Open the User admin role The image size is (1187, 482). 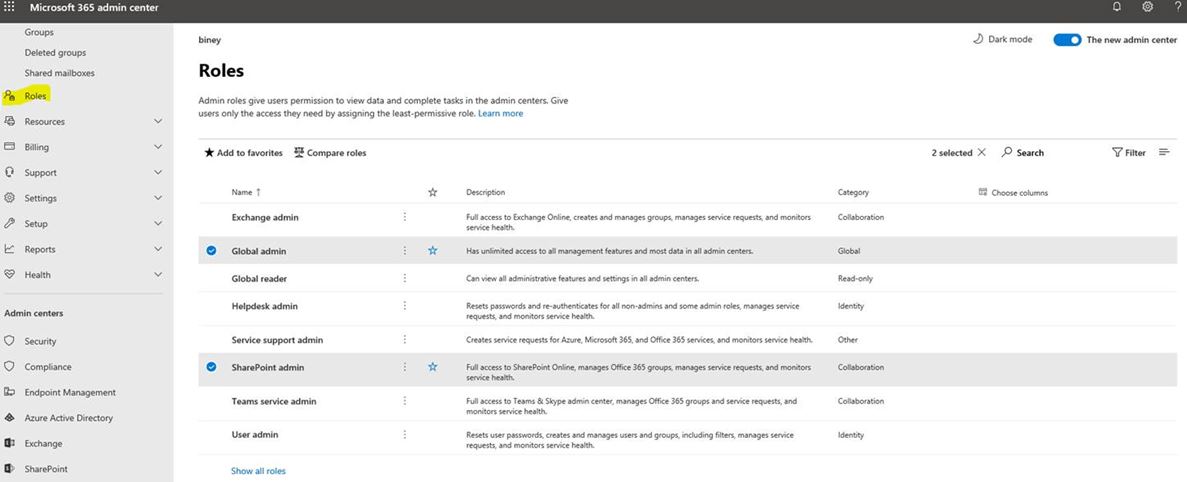[x=255, y=434]
